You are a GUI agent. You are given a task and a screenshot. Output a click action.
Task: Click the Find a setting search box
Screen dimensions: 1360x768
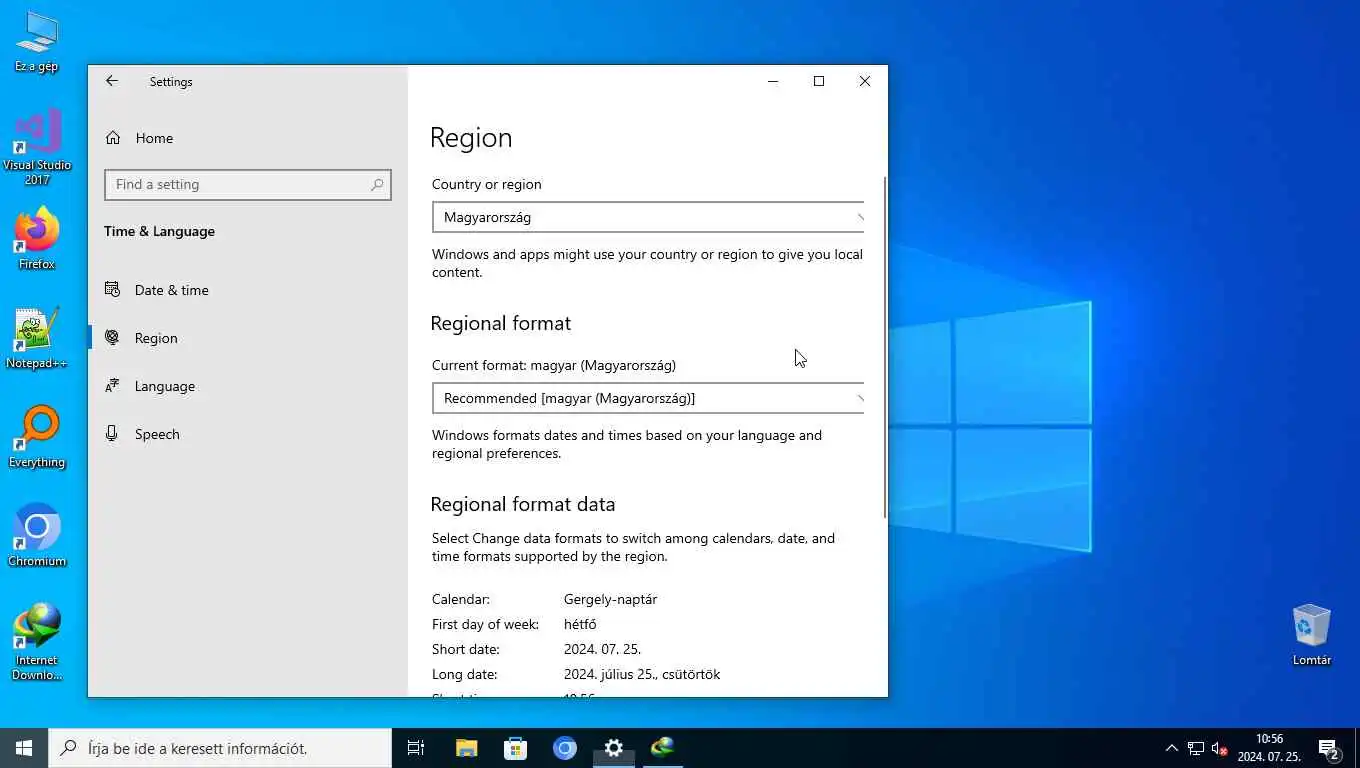(x=248, y=184)
